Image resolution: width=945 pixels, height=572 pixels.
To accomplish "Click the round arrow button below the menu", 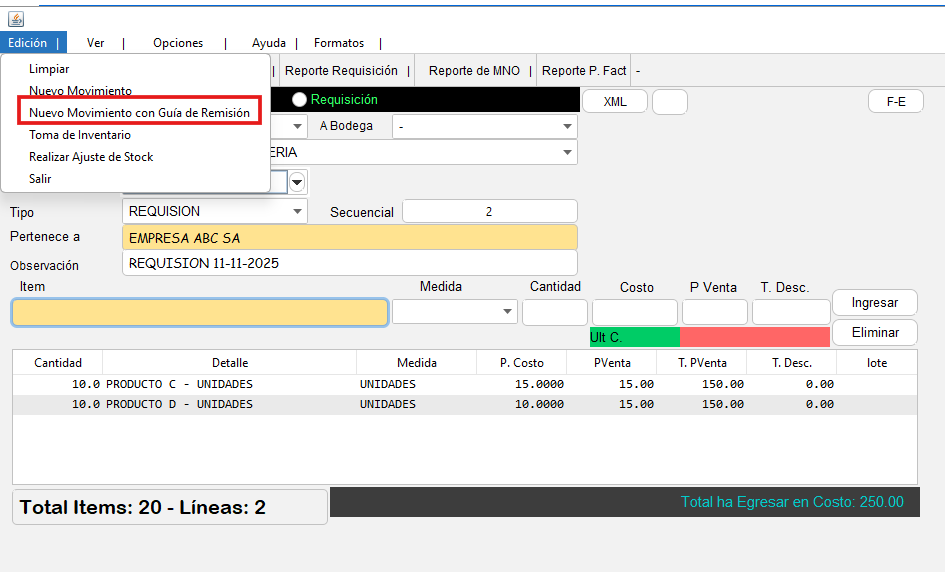I will (x=297, y=181).
